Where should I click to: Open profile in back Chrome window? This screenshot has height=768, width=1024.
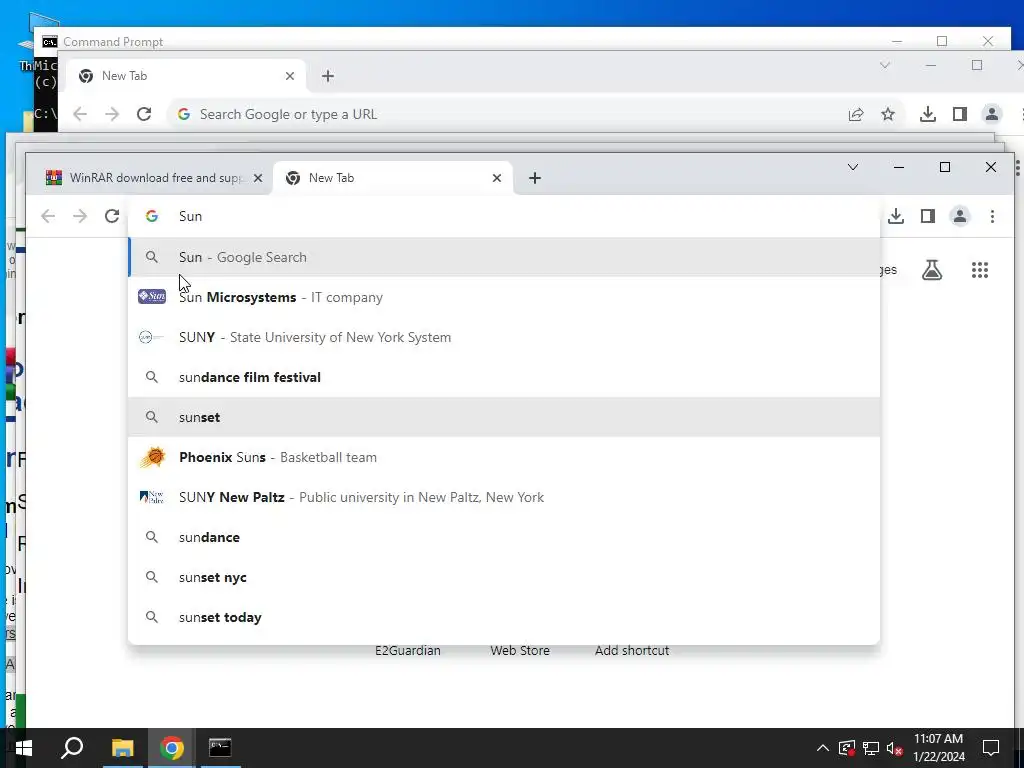coord(991,114)
